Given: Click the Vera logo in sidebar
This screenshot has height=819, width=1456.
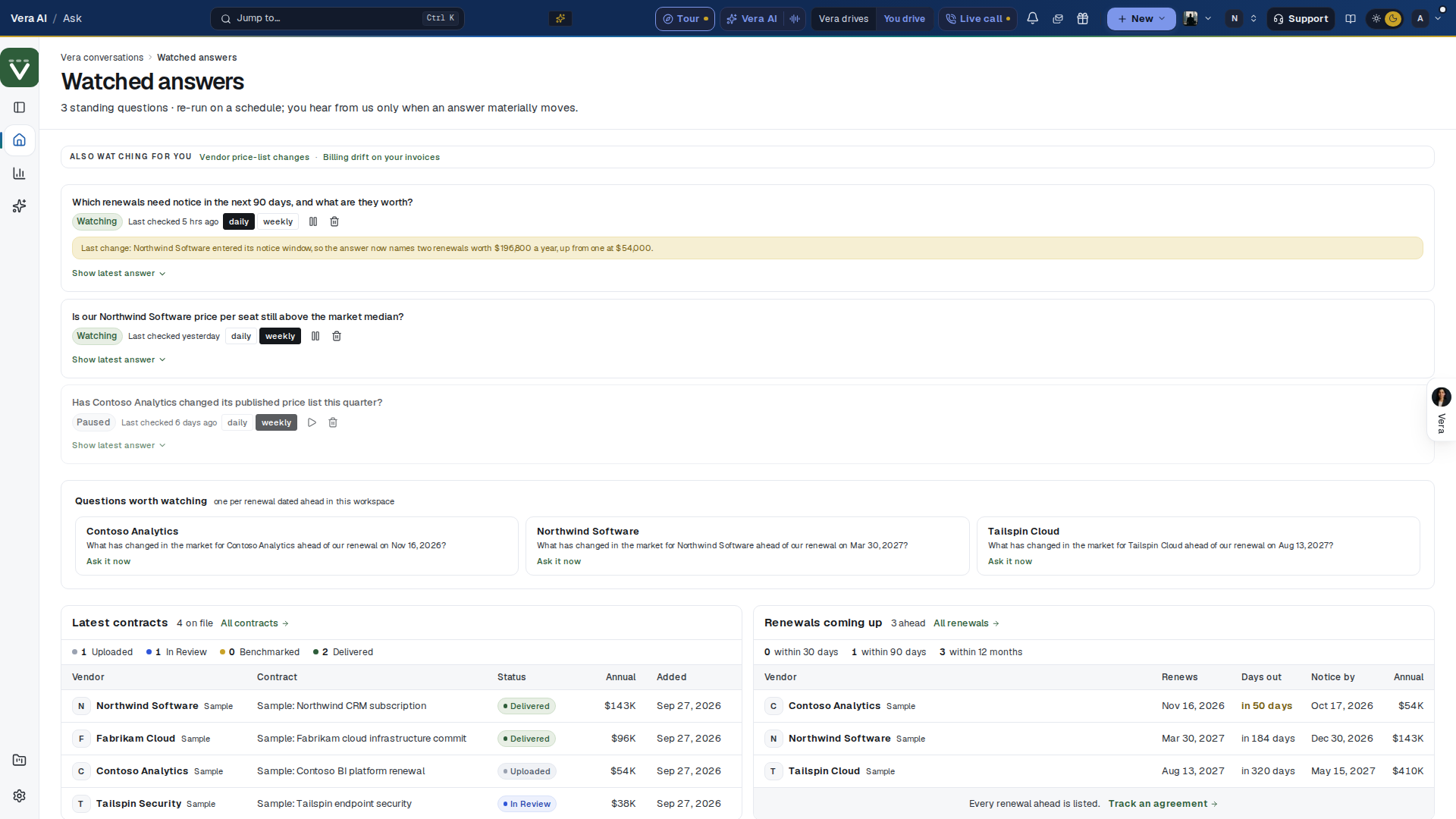Looking at the screenshot, I should click(x=20, y=67).
